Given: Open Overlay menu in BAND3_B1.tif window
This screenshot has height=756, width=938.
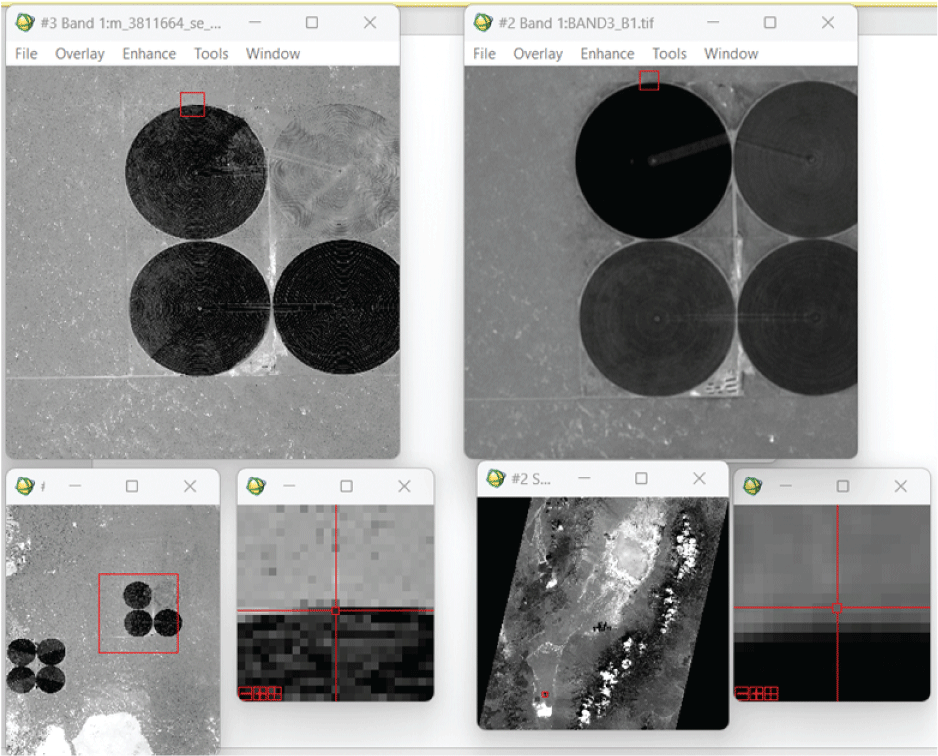Looking at the screenshot, I should click(538, 54).
